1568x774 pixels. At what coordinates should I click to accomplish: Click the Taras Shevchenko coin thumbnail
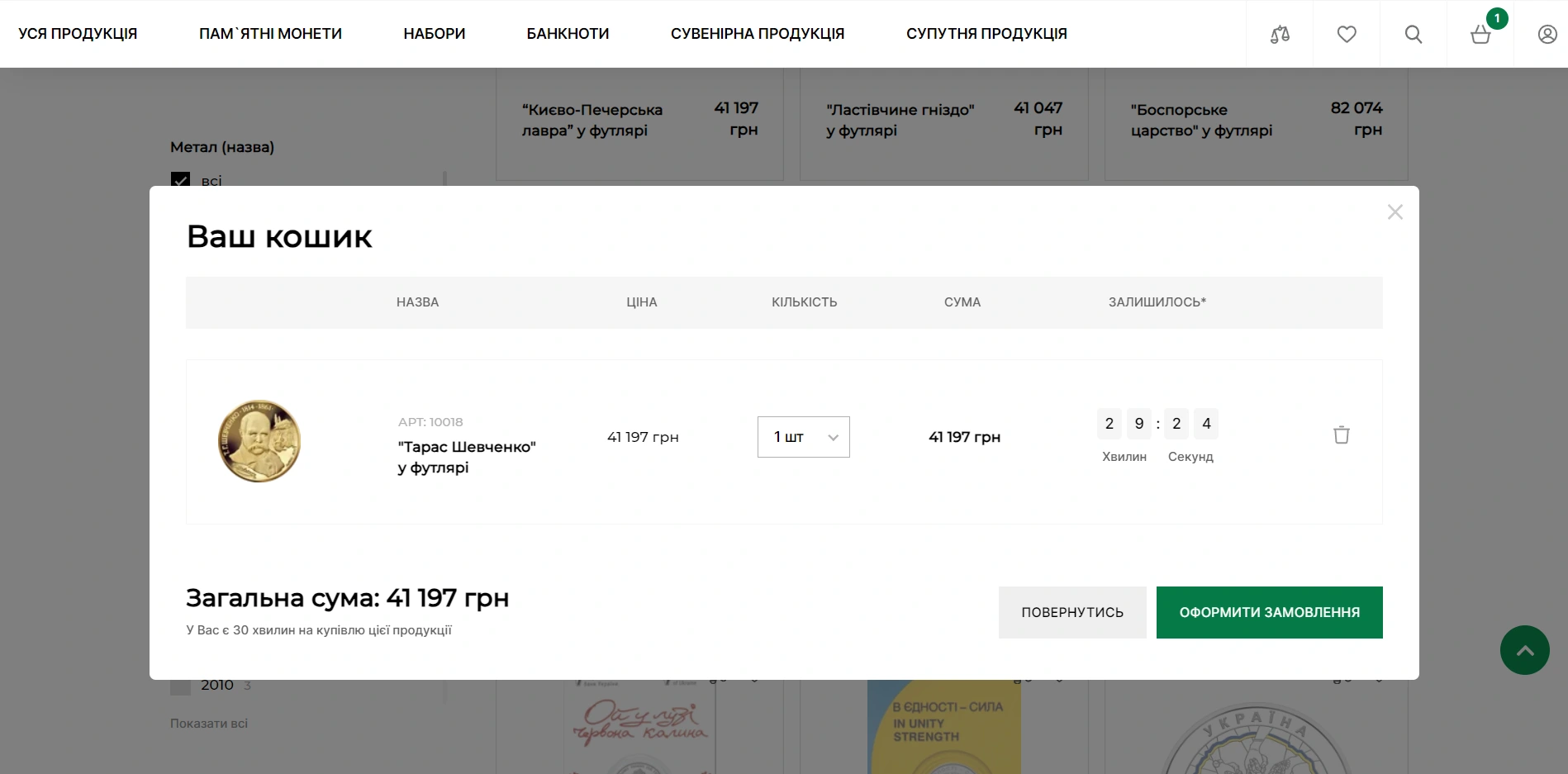click(x=259, y=441)
